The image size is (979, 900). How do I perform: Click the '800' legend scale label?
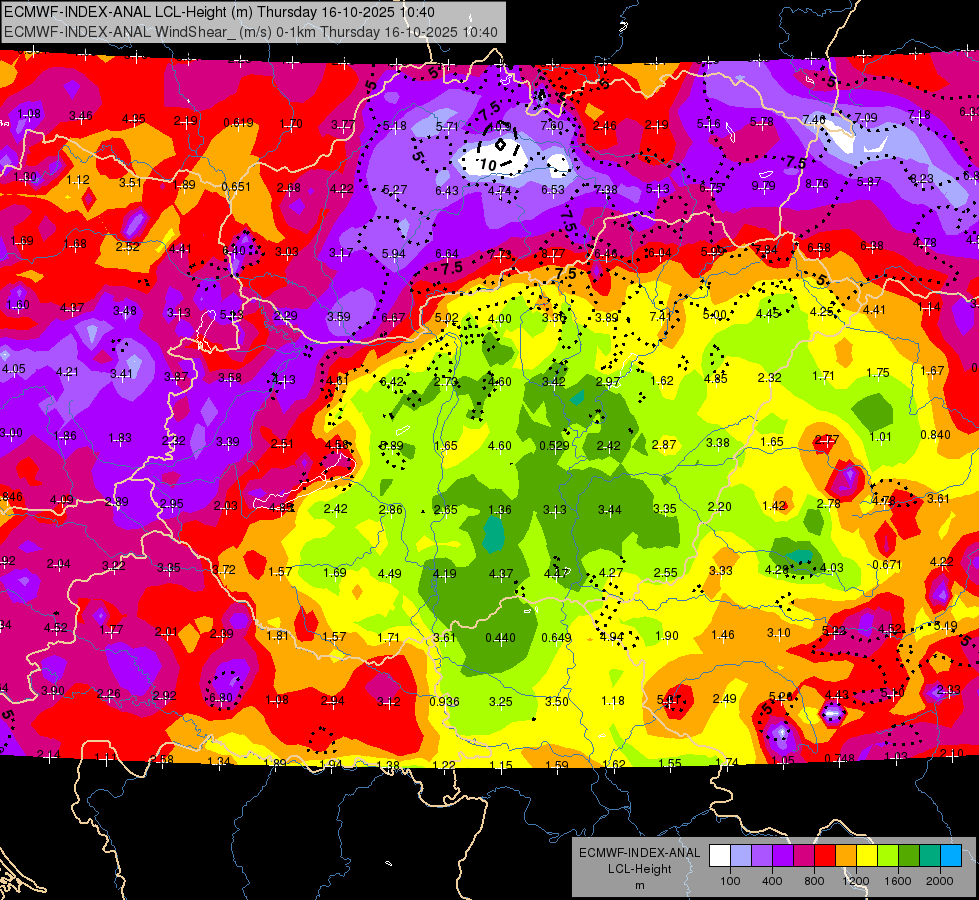814,881
